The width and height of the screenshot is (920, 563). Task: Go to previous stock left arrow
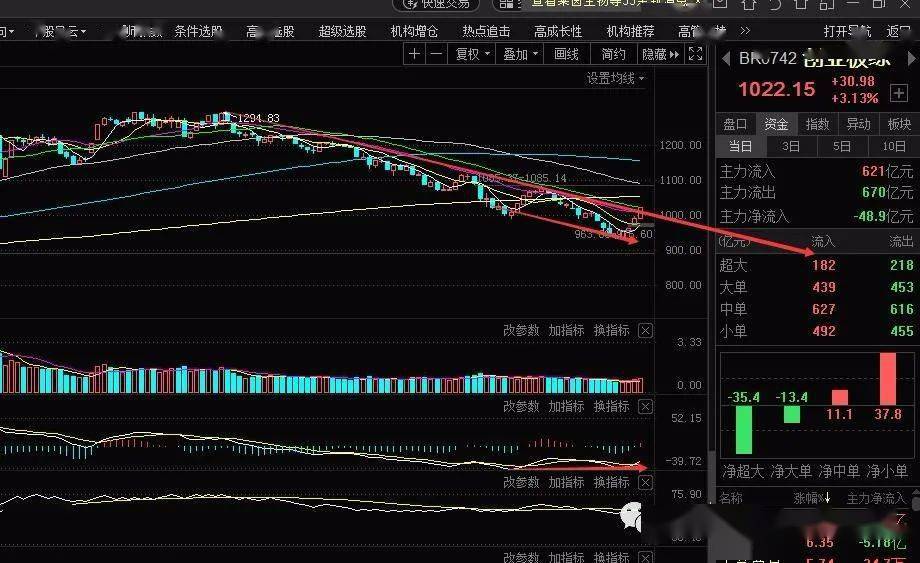click(x=726, y=59)
